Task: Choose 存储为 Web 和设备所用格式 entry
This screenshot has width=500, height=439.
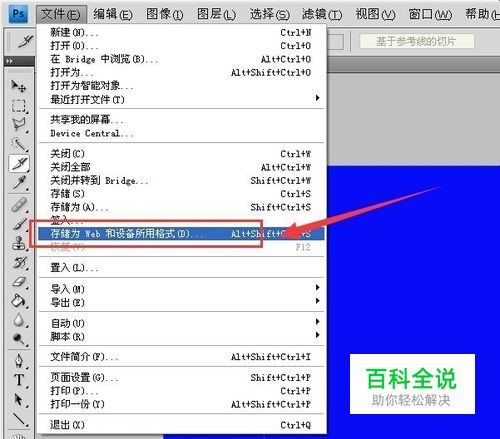Action: pyautogui.click(x=181, y=234)
